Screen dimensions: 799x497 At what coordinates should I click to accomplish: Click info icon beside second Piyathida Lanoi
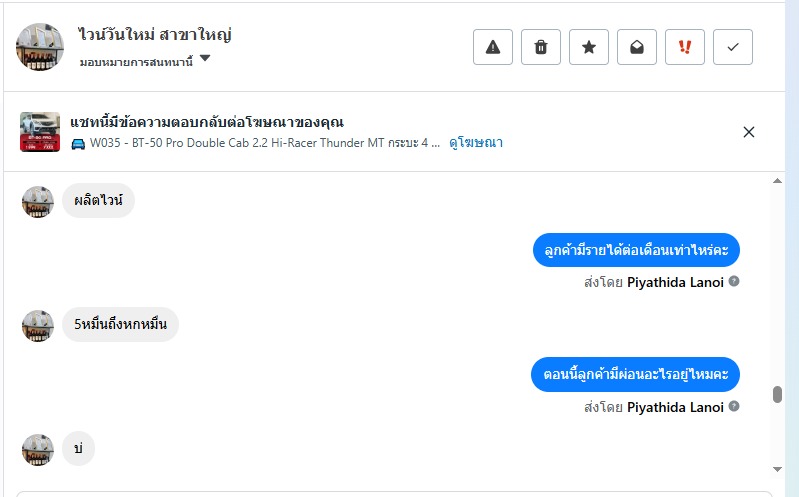734,407
